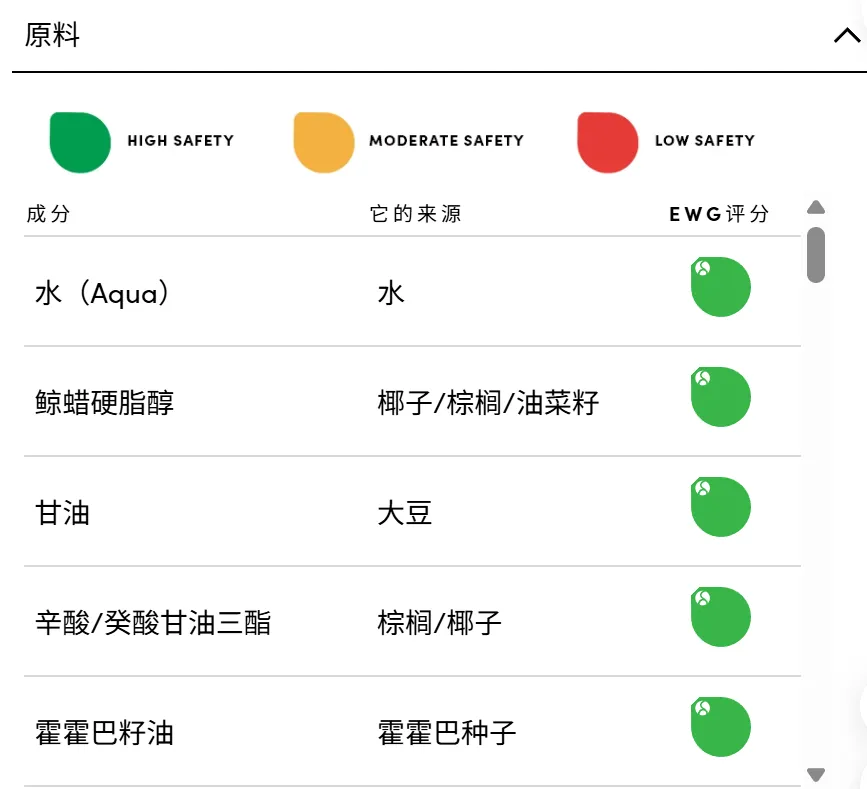Click the EWG评分 column header
This screenshot has width=867, height=789.
tap(717, 213)
